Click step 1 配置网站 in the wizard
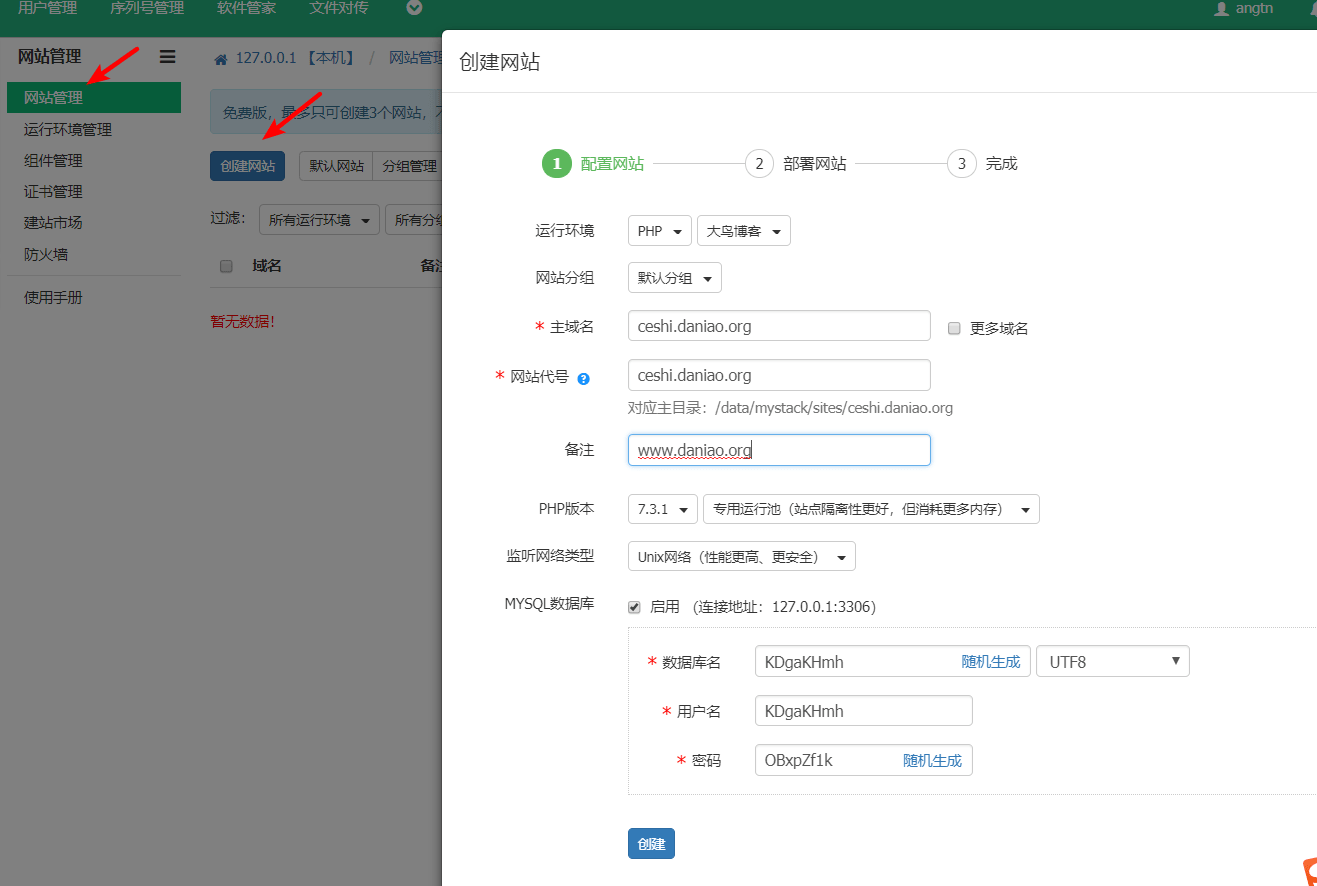The height and width of the screenshot is (886, 1317). point(593,163)
